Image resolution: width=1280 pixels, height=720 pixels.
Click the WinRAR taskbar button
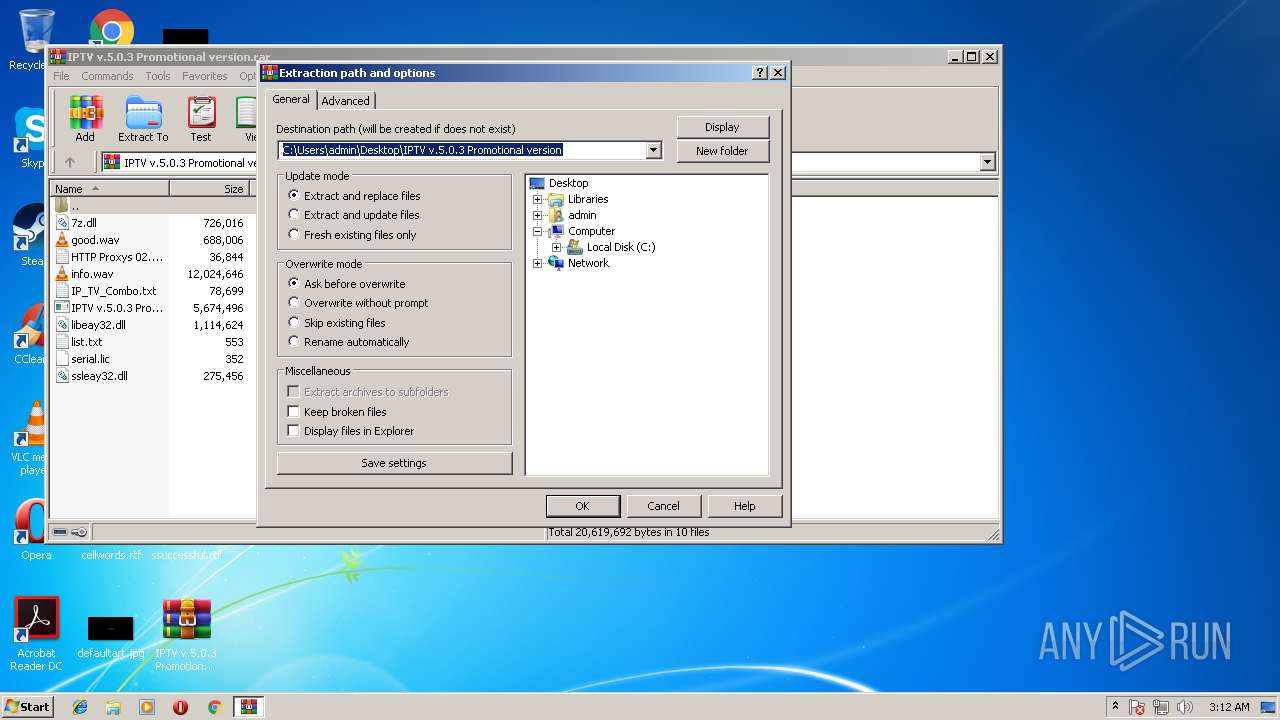tap(248, 707)
